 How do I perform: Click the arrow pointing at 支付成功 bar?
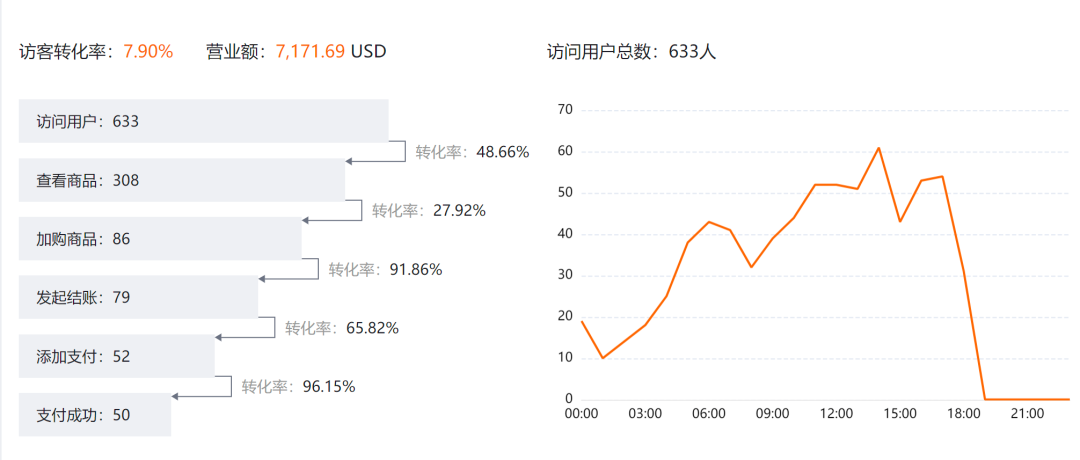(176, 396)
